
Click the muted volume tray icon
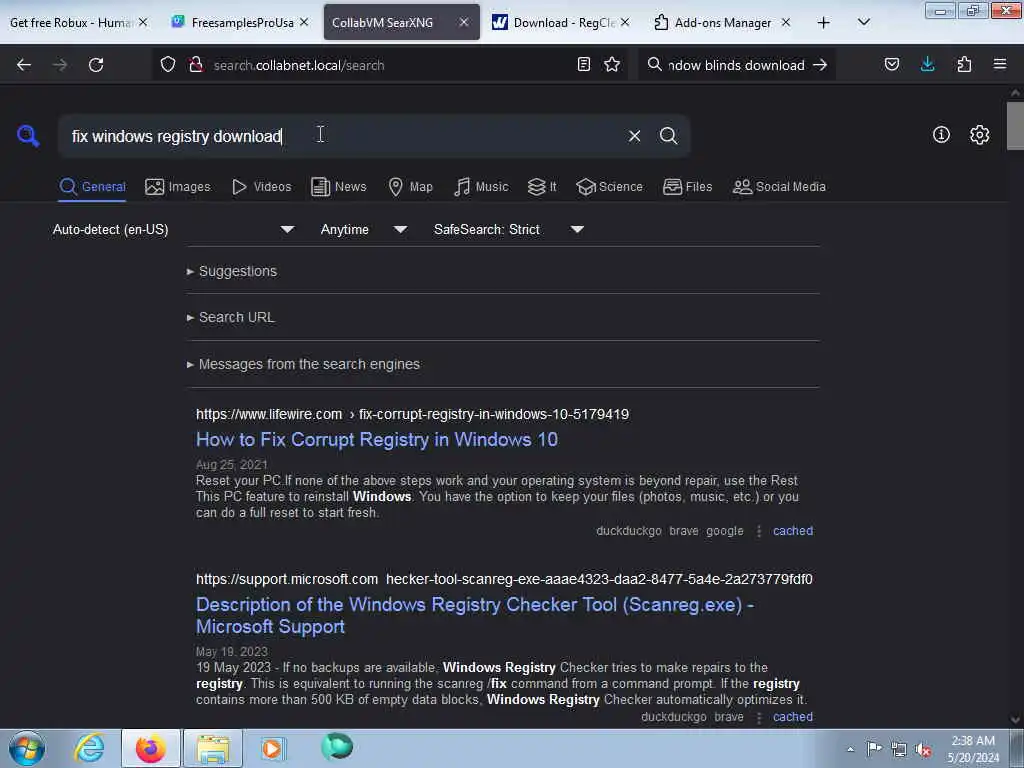(923, 750)
